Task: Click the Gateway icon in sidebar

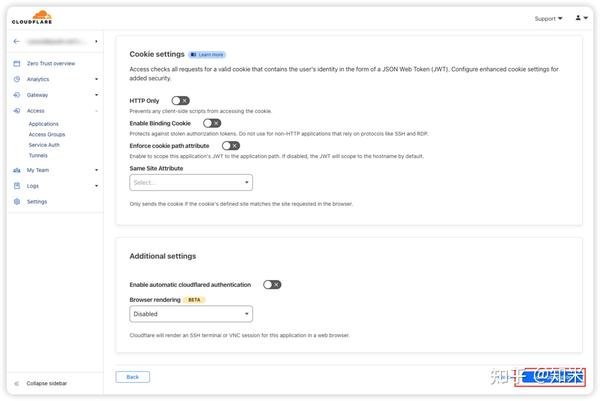Action: coord(16,94)
